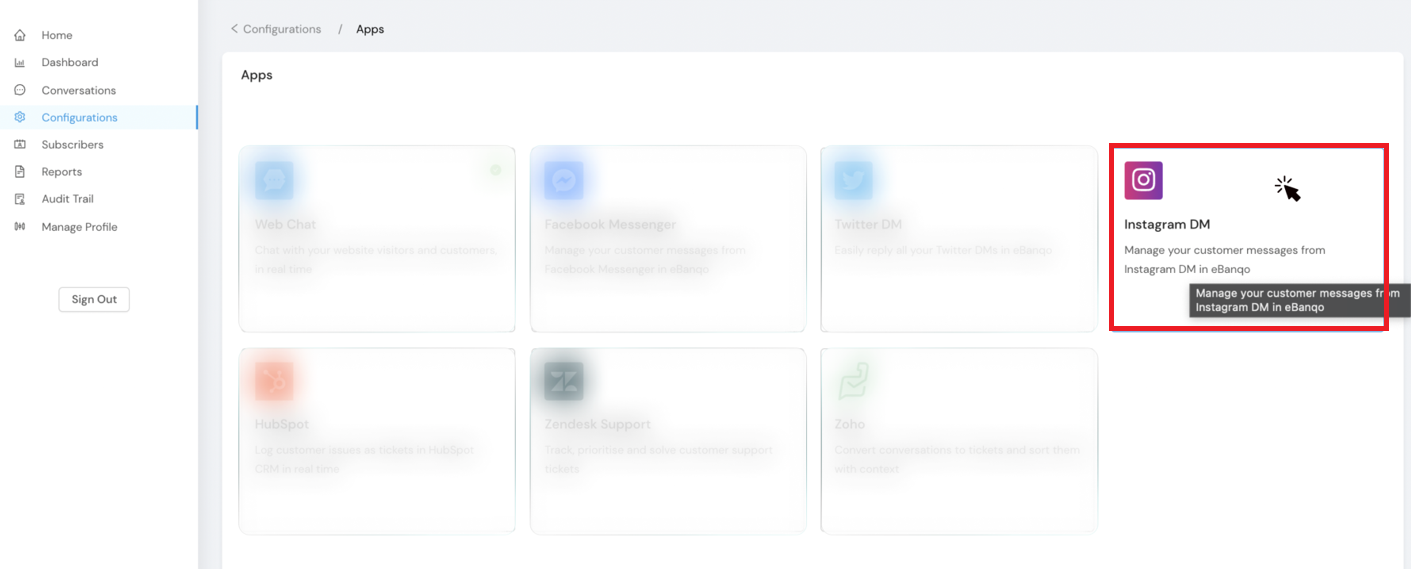Click the Reports document icon
Image resolution: width=1411 pixels, height=569 pixels.
pyautogui.click(x=20, y=172)
